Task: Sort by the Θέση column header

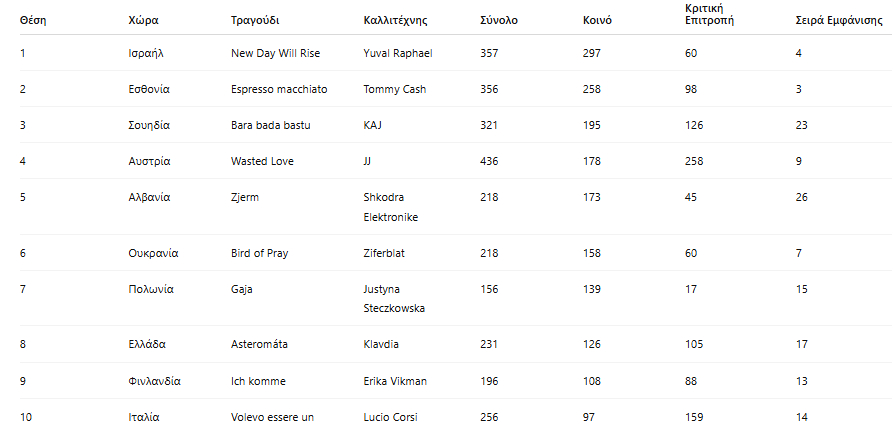Action: (x=34, y=20)
